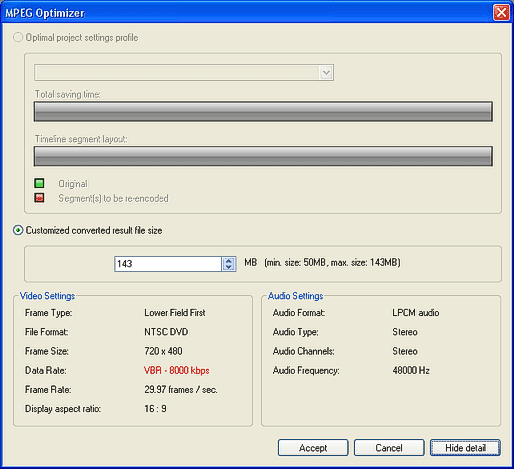Screen dimensions: 514x469
Task: Click the Audio Format label
Action: click(x=299, y=313)
